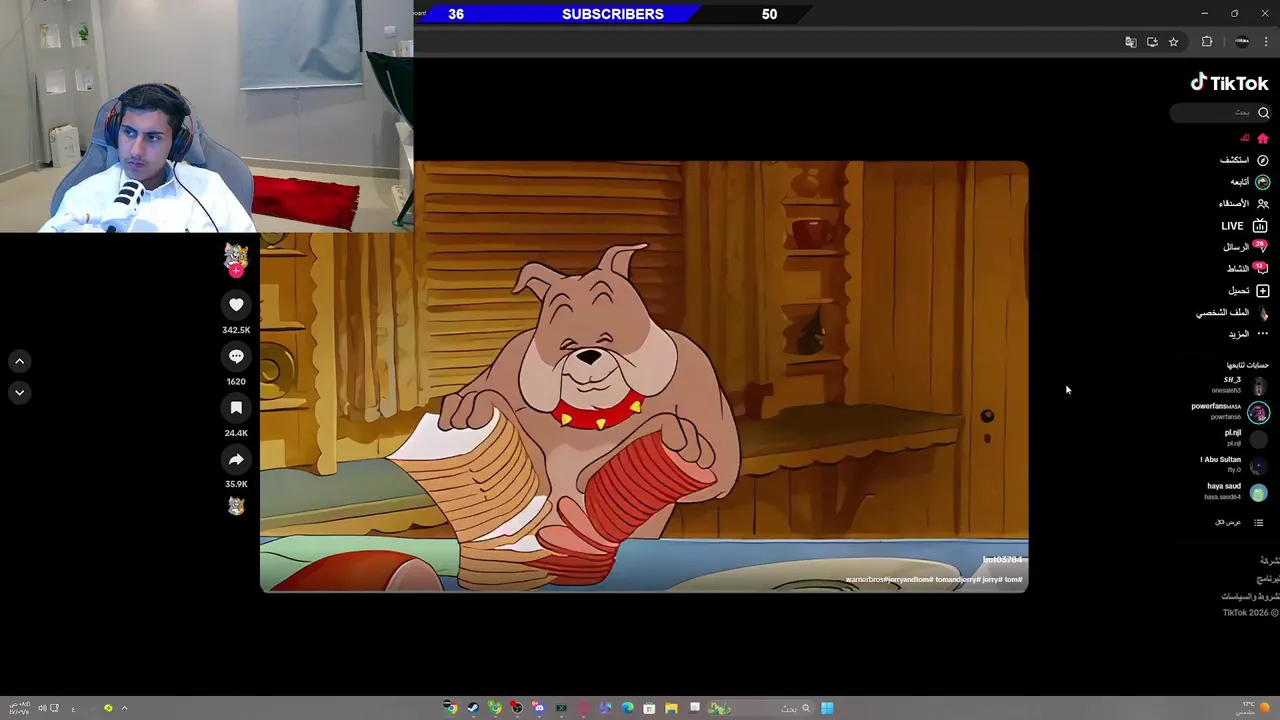This screenshot has width=1280, height=720.
Task: Open Microsoft Edge from the taskbar
Action: point(627,708)
